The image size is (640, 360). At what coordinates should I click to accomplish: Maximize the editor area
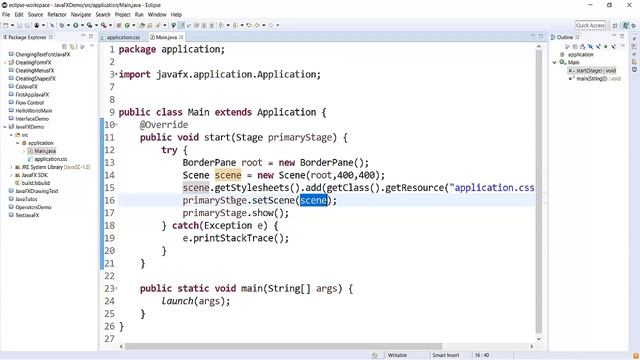[x=541, y=36]
